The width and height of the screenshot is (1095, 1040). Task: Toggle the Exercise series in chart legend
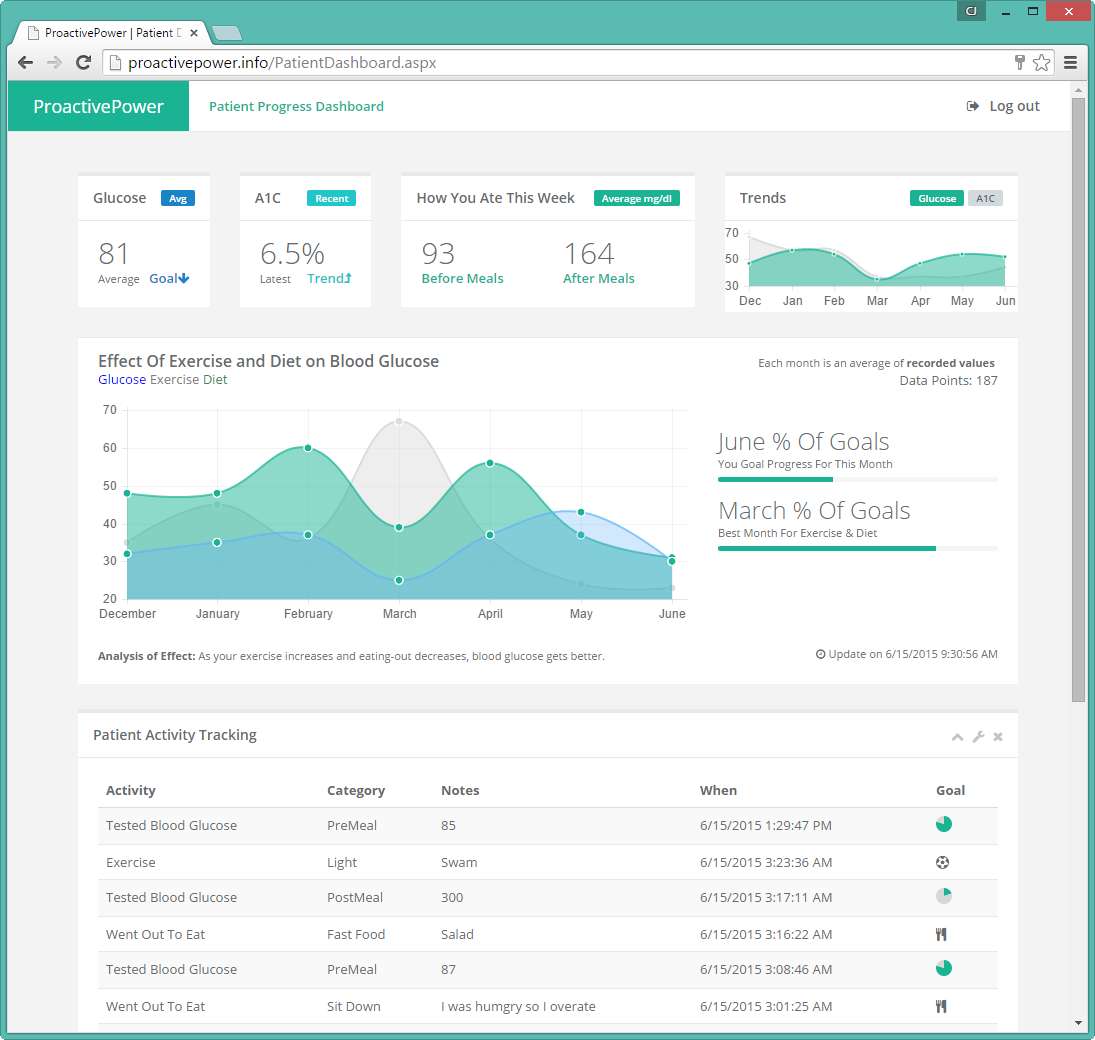coord(175,379)
